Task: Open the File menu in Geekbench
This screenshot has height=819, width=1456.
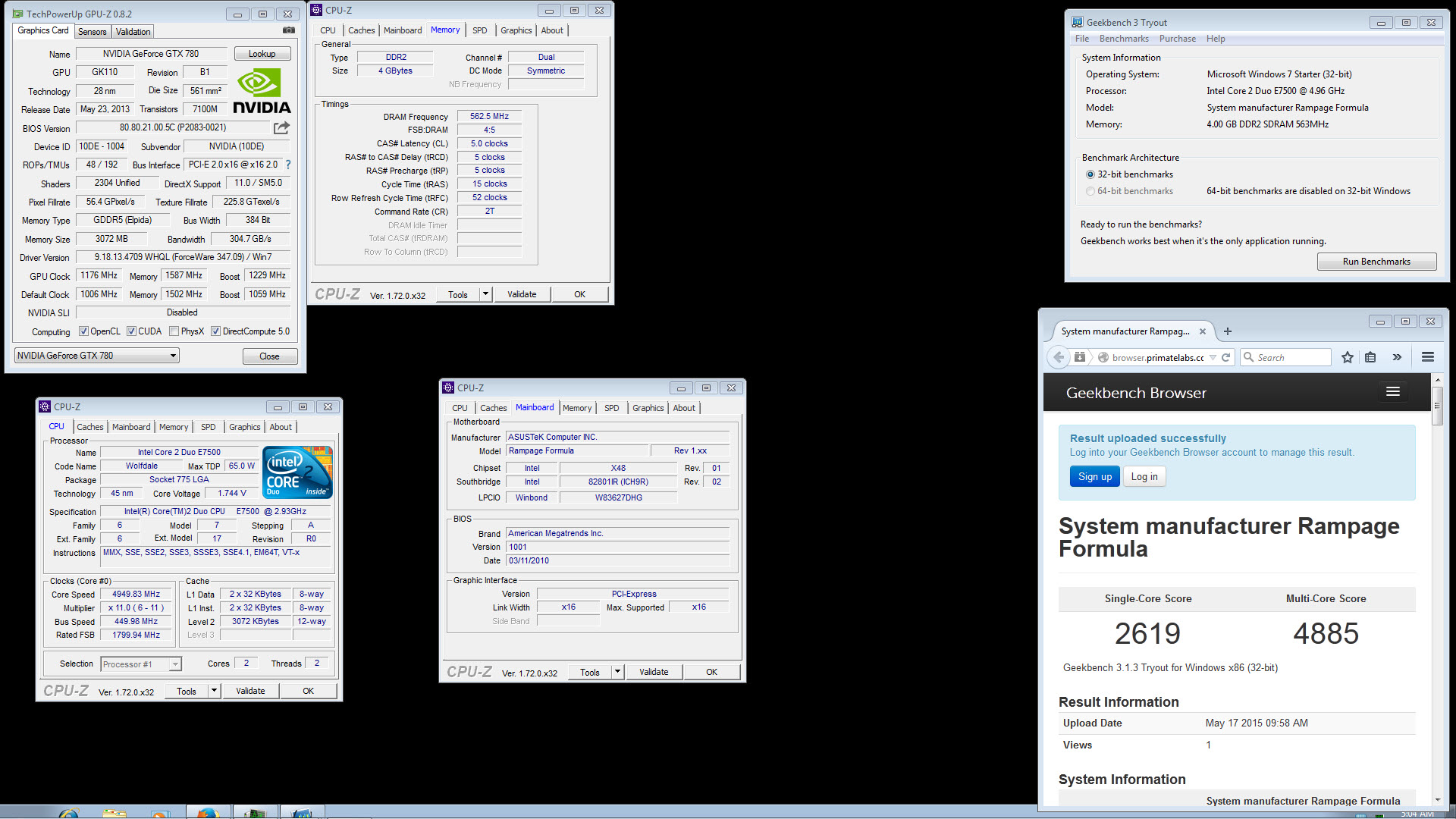Action: tap(1081, 39)
